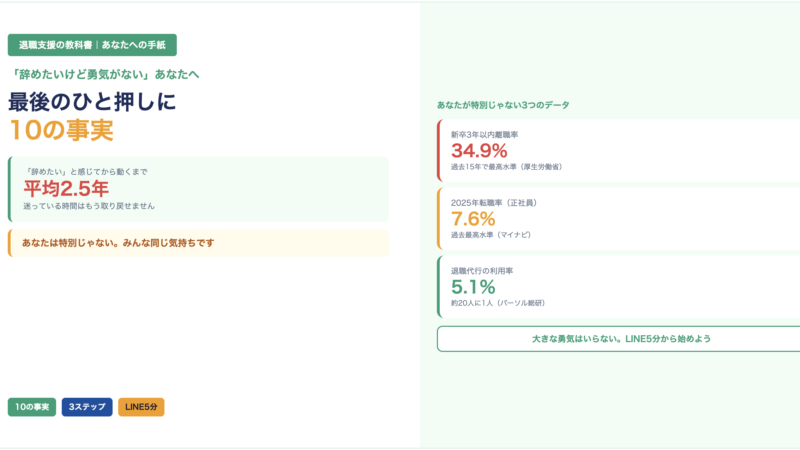Screen dimensions: 800x450
Task: Open the 新卒3年以内離職率 34.9% card
Action: tap(618, 151)
